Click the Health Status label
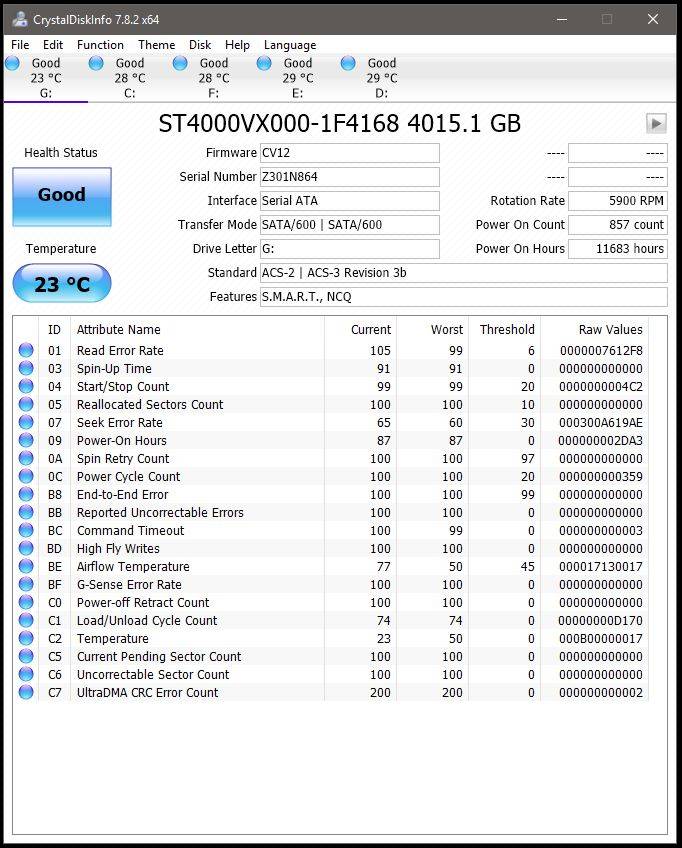 click(x=61, y=153)
